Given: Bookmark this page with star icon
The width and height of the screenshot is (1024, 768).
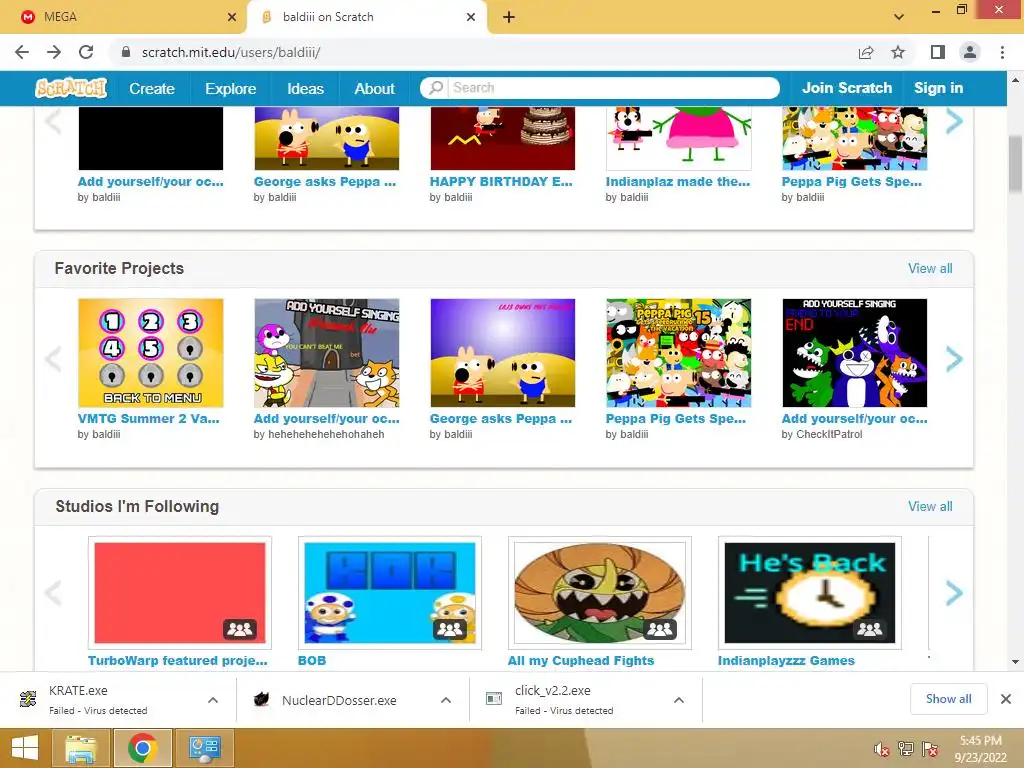Looking at the screenshot, I should 898,52.
